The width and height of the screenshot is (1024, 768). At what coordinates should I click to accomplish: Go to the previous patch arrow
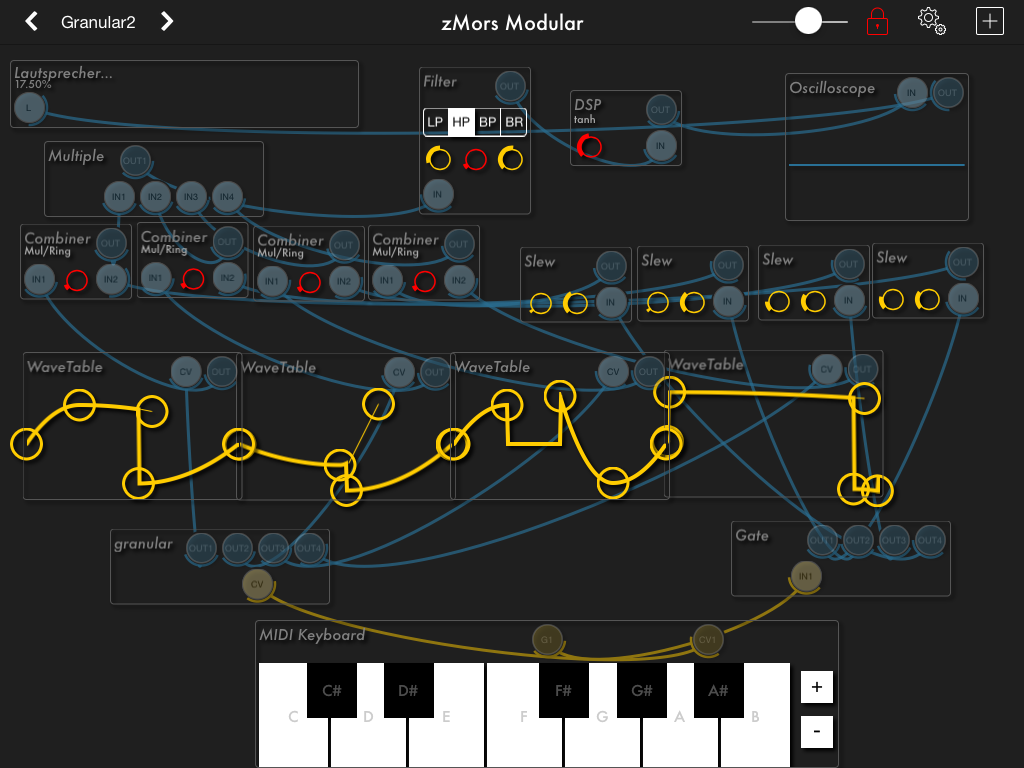point(31,22)
